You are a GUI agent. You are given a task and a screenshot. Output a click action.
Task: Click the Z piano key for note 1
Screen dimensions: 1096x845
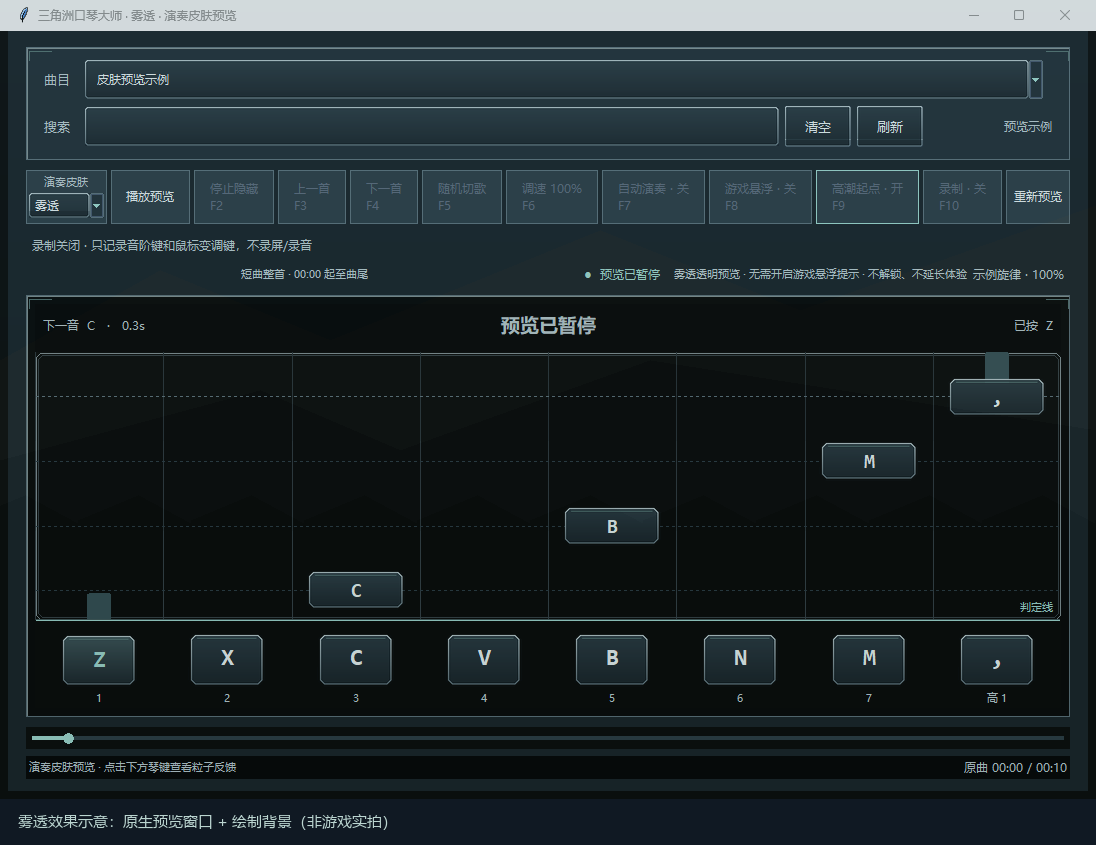(99, 660)
